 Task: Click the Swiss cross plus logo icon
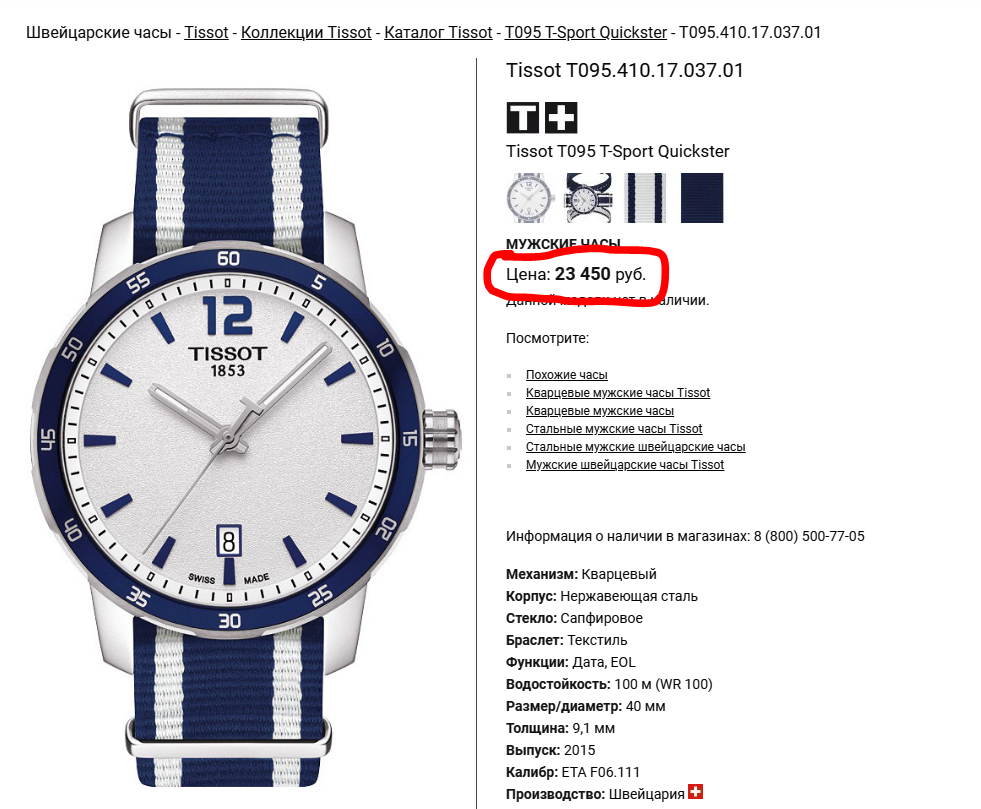tap(561, 118)
